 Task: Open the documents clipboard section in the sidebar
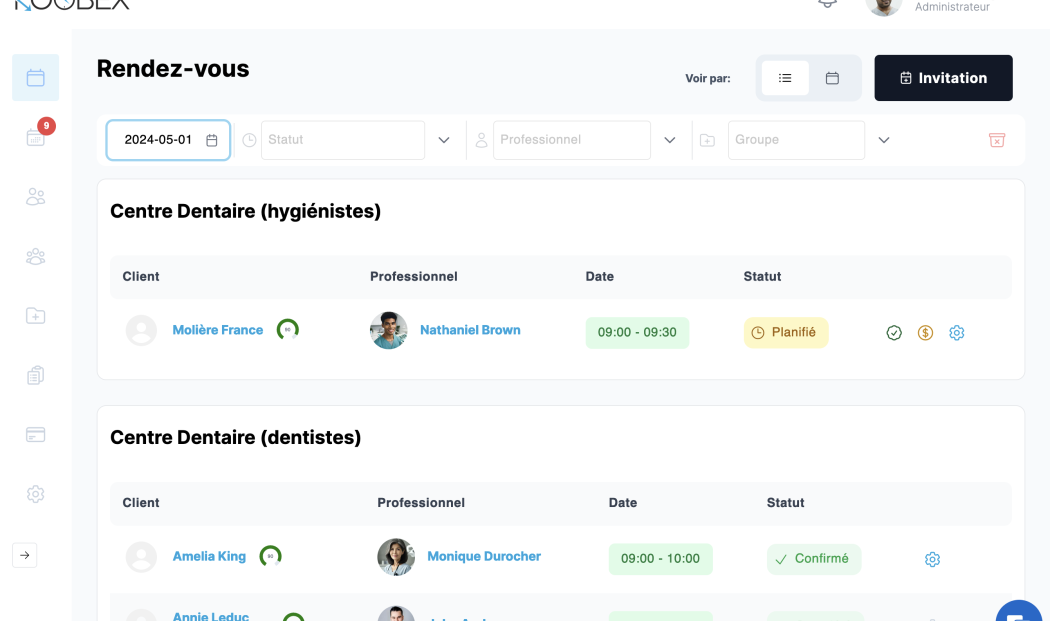coord(35,375)
